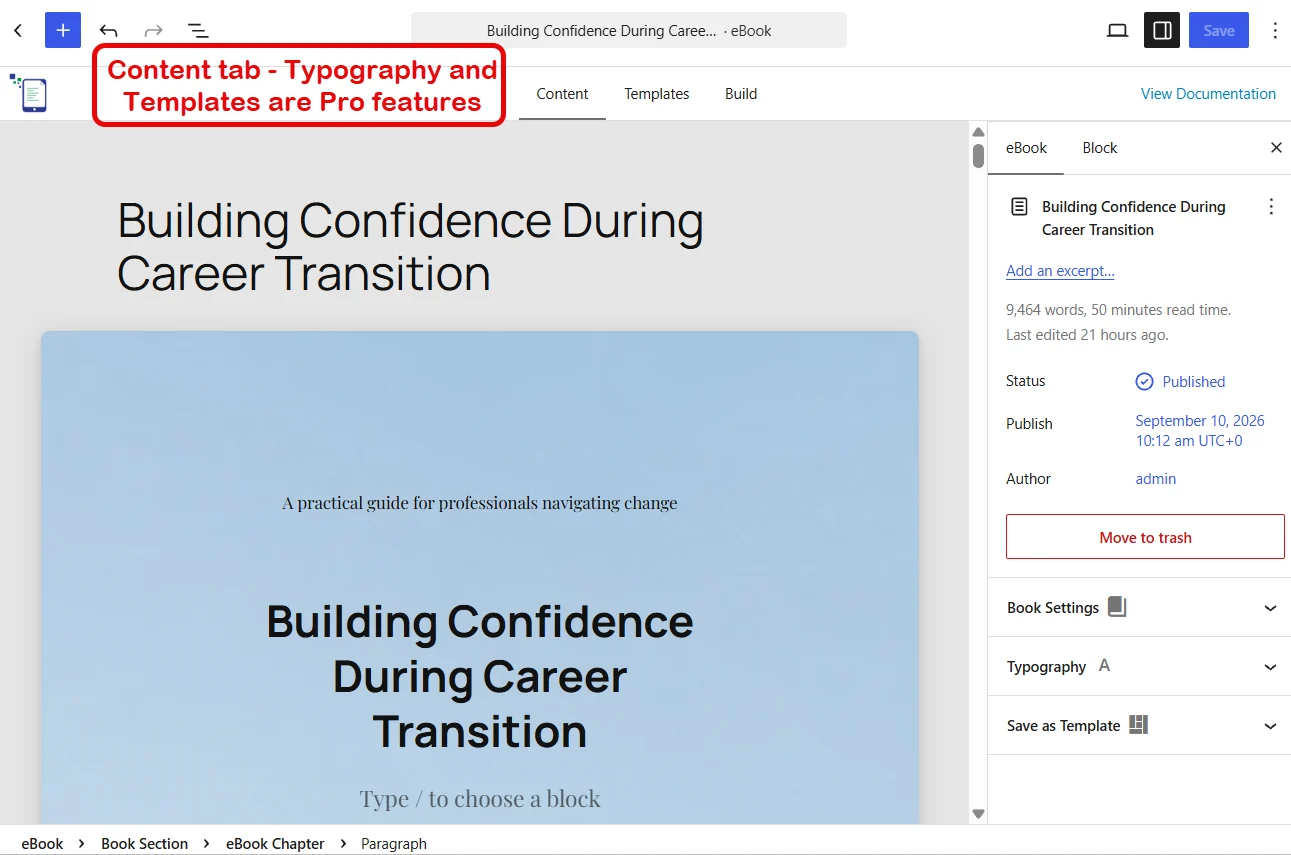
Task: Undo the last change
Action: pos(108,31)
